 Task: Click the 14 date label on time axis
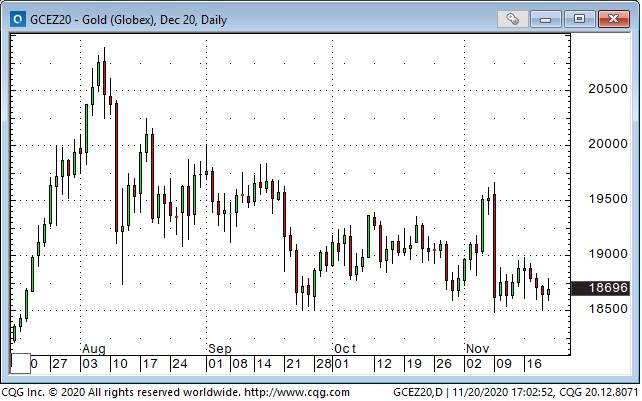[264, 364]
